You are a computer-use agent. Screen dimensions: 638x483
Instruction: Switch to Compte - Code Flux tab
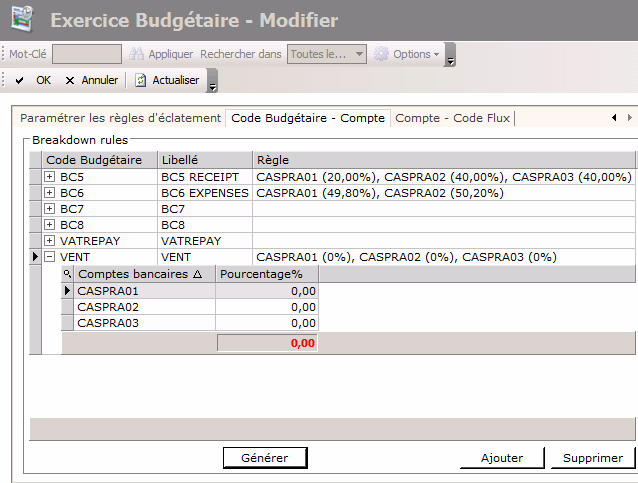452,118
